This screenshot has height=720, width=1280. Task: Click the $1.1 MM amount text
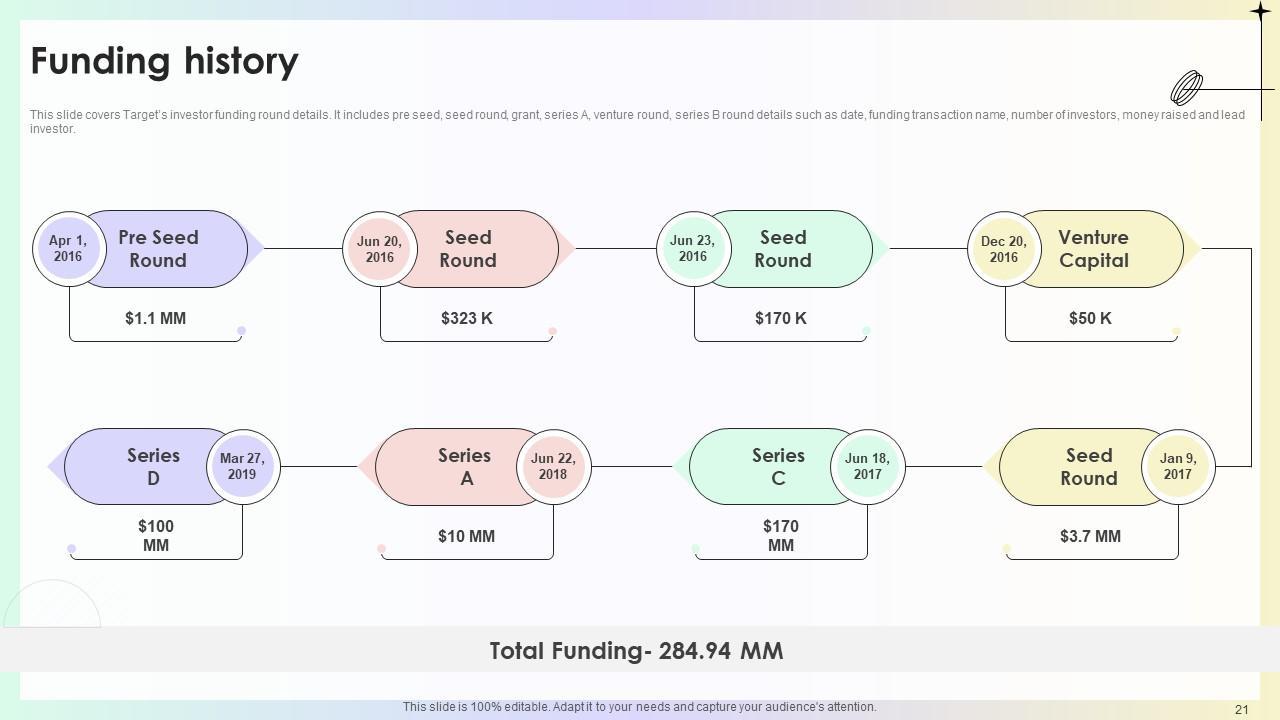[x=155, y=318]
